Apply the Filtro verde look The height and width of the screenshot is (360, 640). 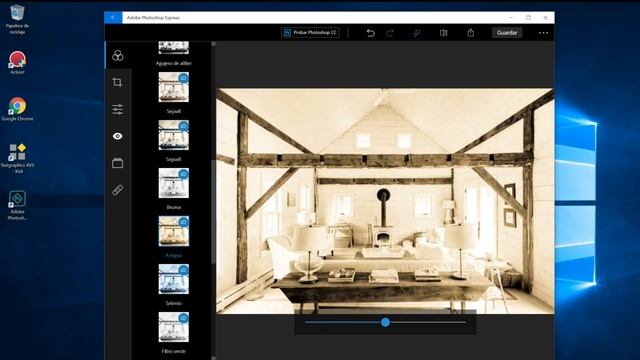pyautogui.click(x=174, y=327)
